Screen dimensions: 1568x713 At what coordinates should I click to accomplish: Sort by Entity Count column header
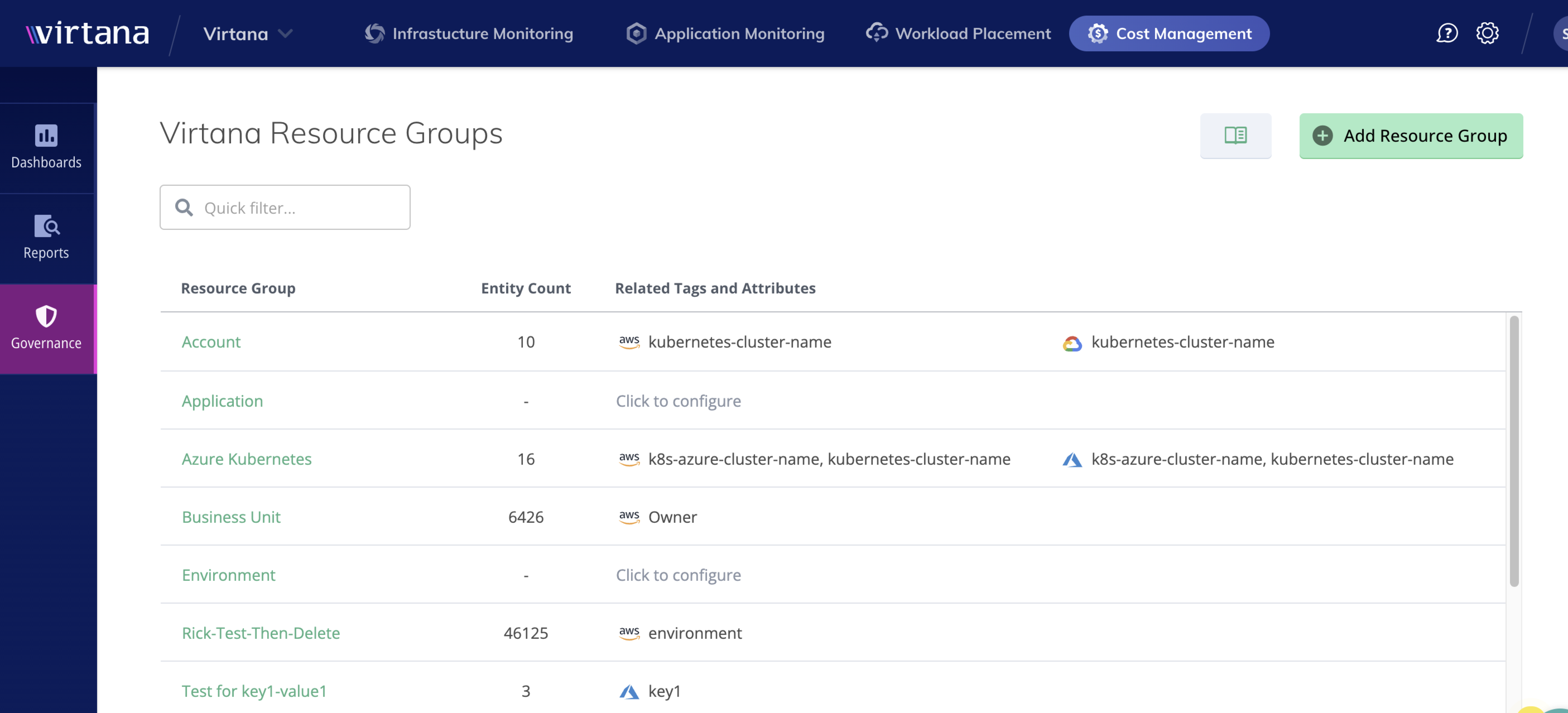(x=525, y=288)
